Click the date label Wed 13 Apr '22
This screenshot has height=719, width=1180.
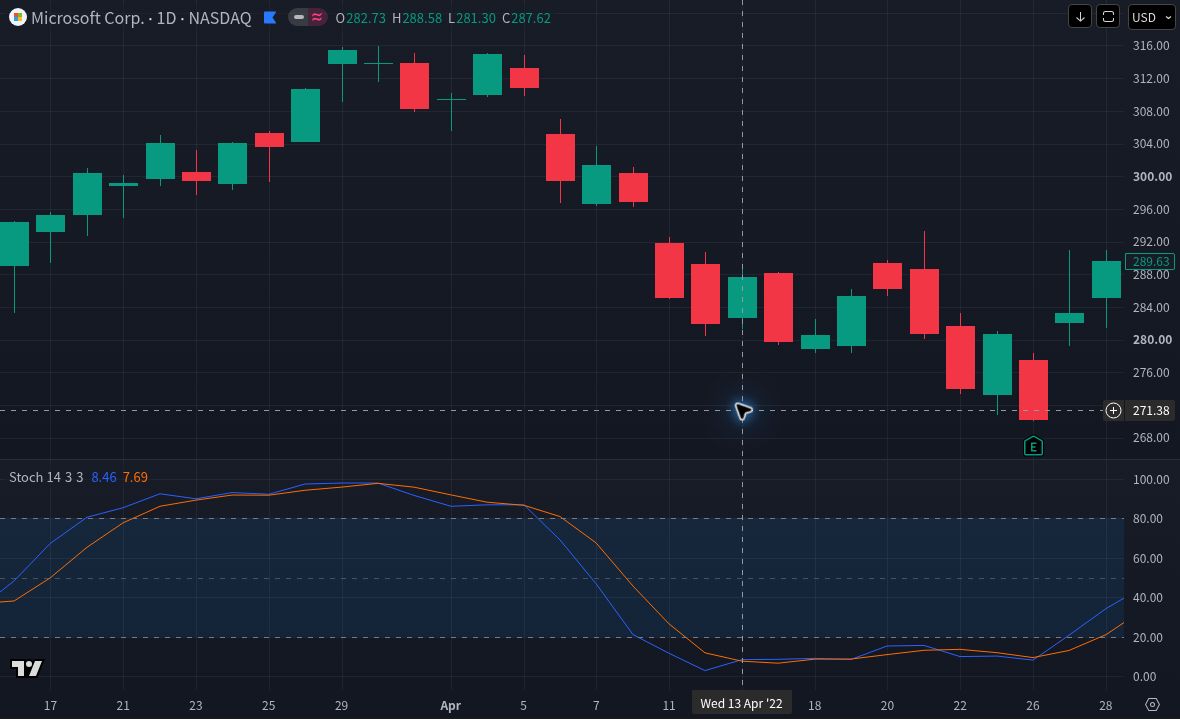[741, 703]
